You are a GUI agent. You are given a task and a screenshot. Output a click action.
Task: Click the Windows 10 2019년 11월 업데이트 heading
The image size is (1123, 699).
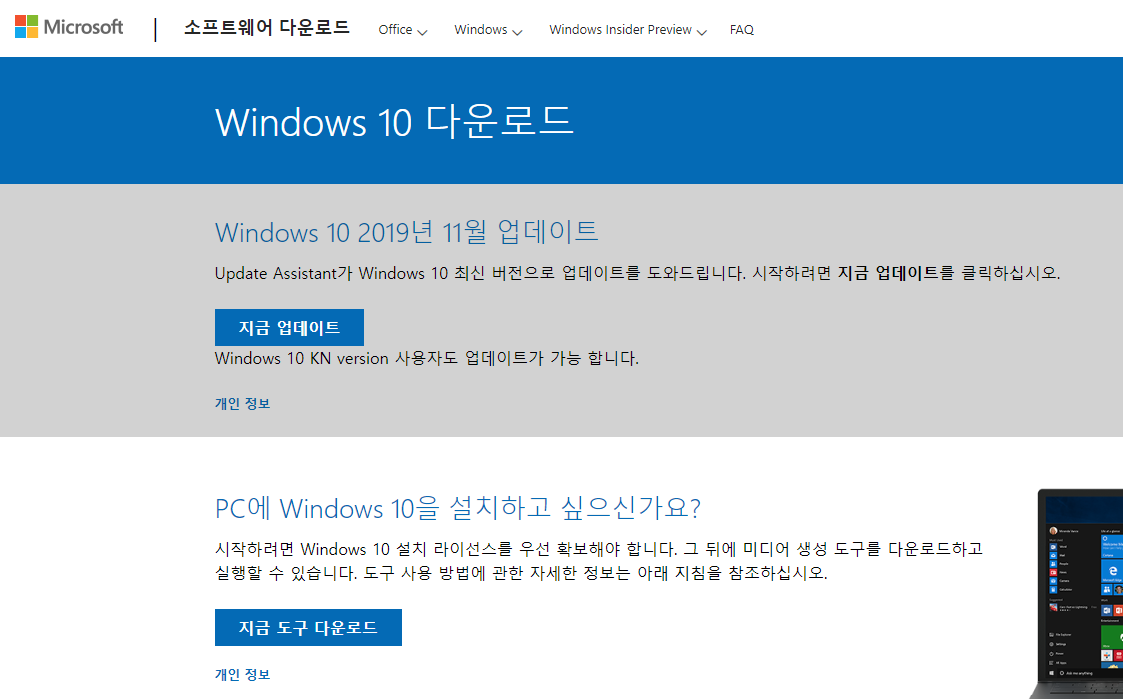[x=406, y=232]
